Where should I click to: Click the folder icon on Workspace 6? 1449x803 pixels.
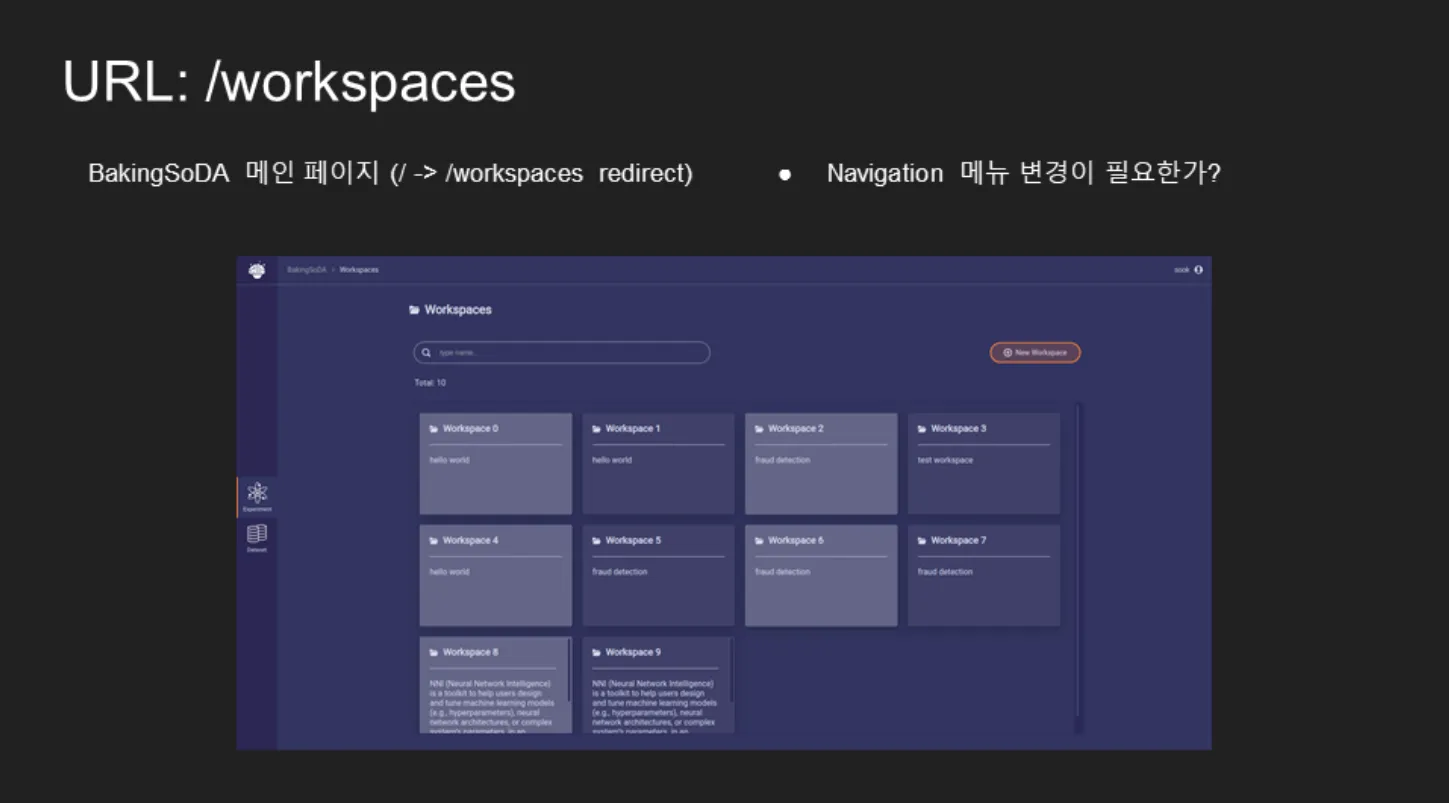click(x=759, y=541)
